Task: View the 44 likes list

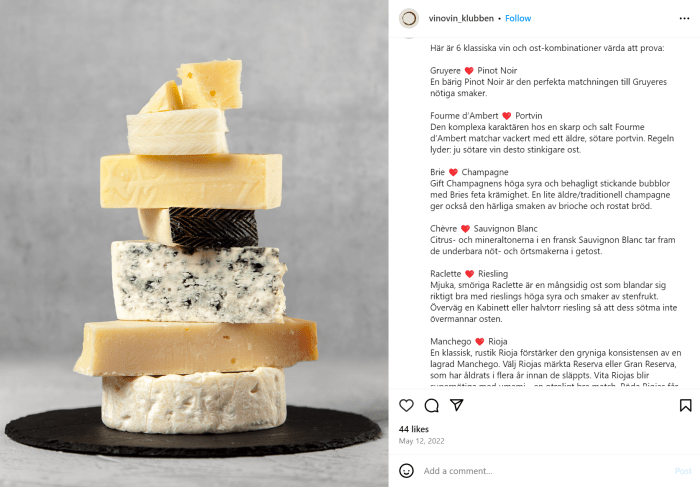Action: click(x=413, y=429)
